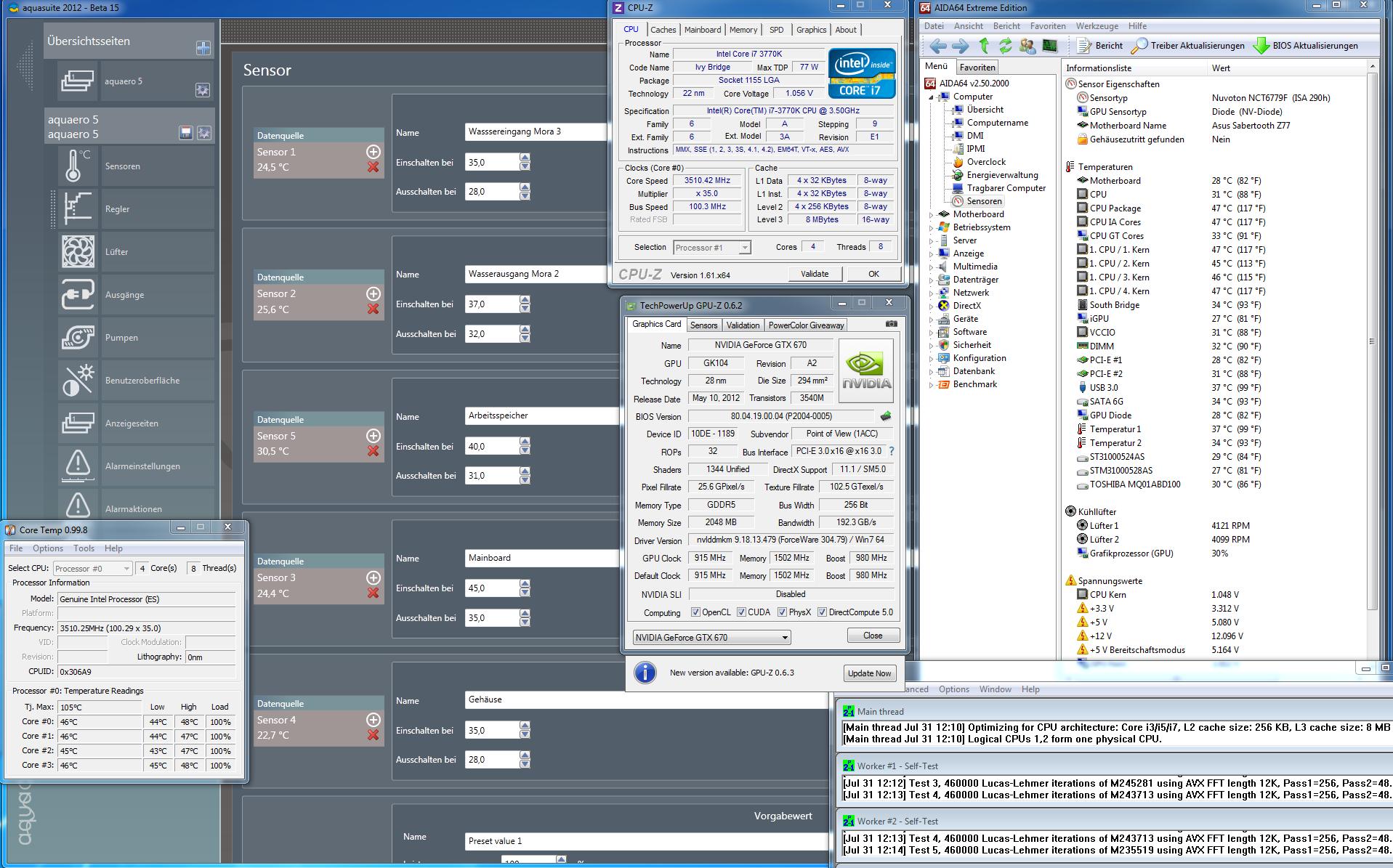Toggle the CUDA checkbox in GPU-Z

coord(741,612)
